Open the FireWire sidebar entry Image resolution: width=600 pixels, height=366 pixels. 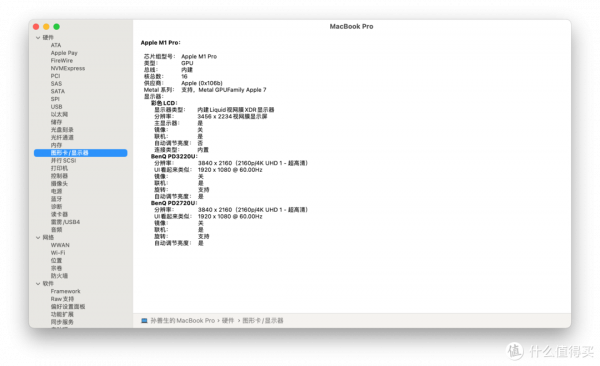(x=62, y=60)
